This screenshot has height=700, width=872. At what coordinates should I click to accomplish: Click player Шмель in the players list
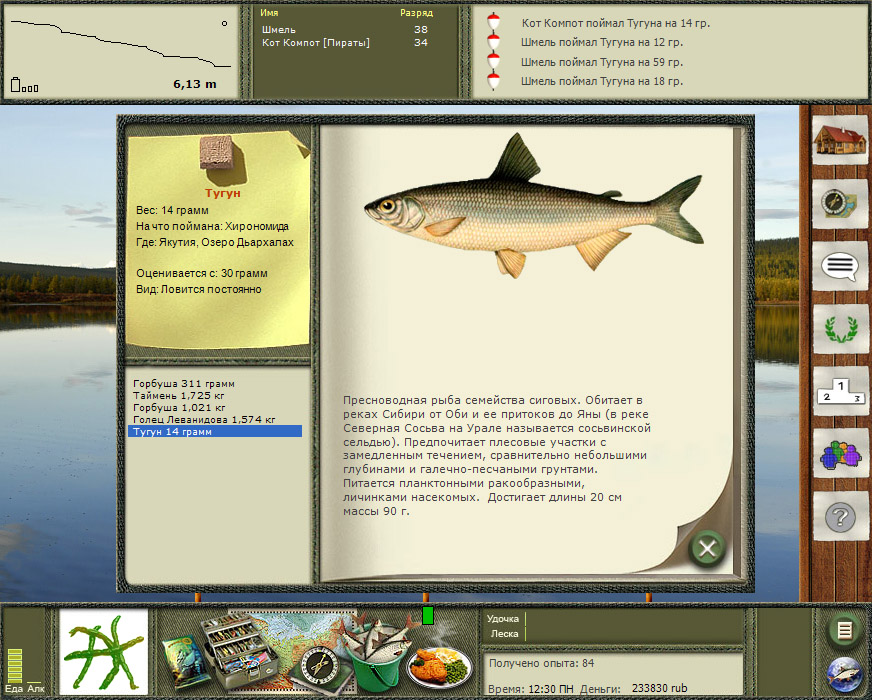[278, 30]
